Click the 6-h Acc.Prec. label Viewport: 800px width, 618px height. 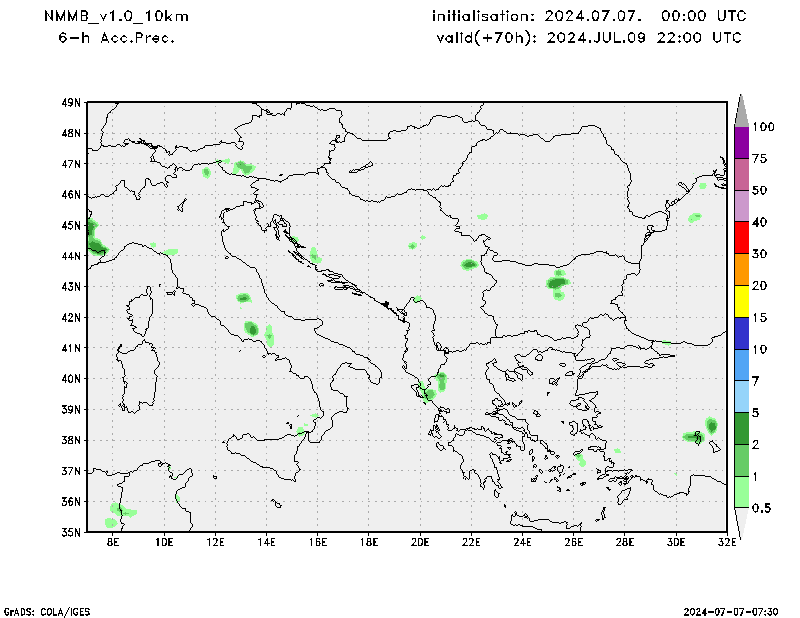(x=116, y=38)
